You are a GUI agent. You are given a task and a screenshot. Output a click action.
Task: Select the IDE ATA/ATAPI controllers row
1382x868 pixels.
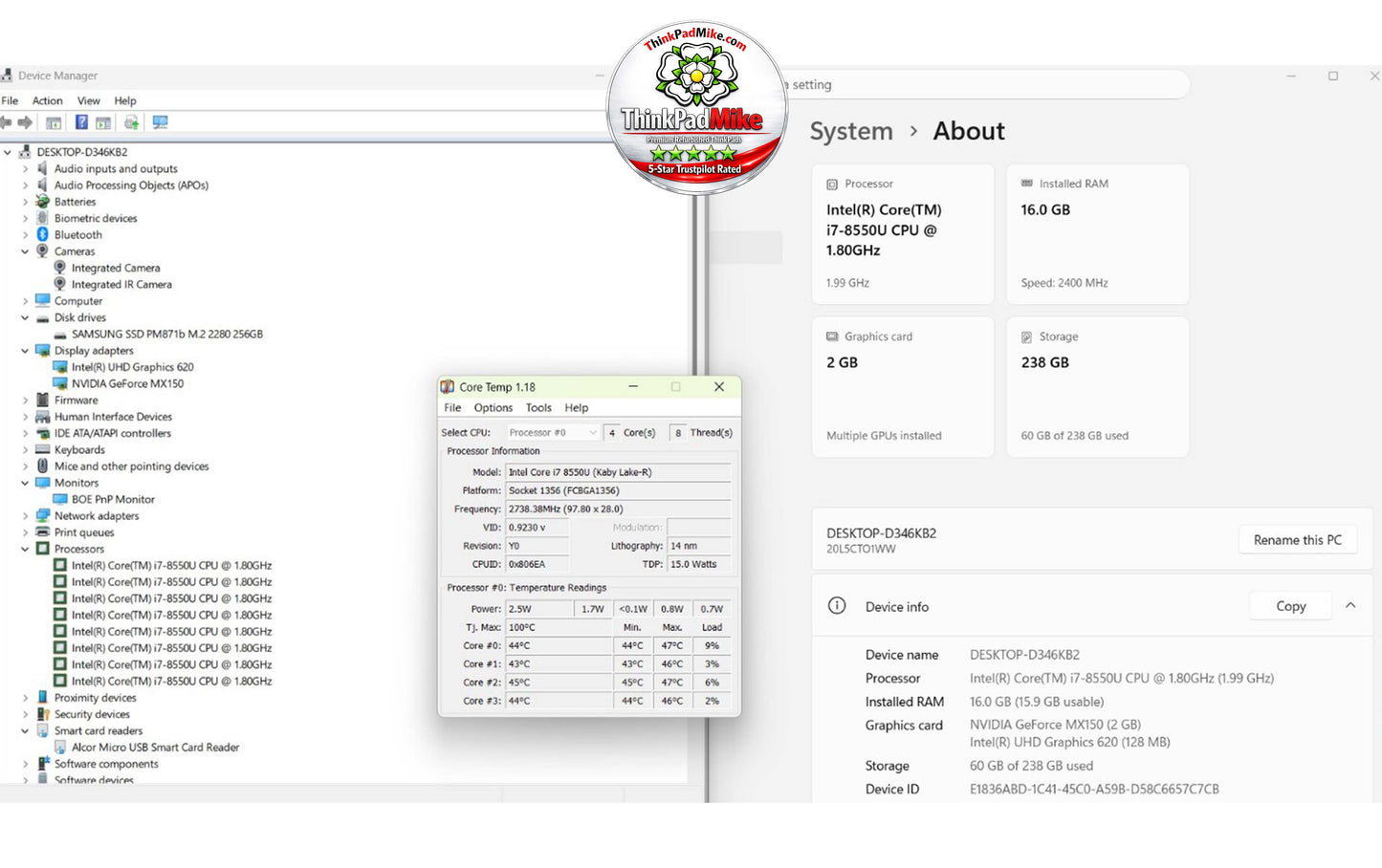click(x=103, y=433)
